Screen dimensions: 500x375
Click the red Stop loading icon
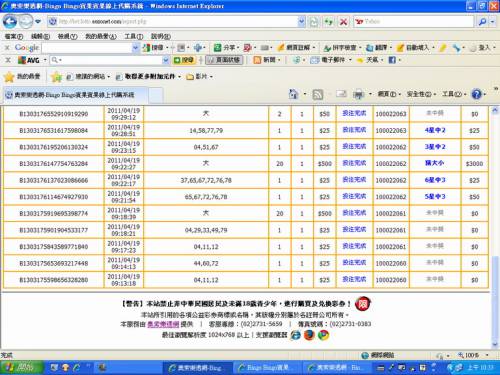click(x=343, y=22)
